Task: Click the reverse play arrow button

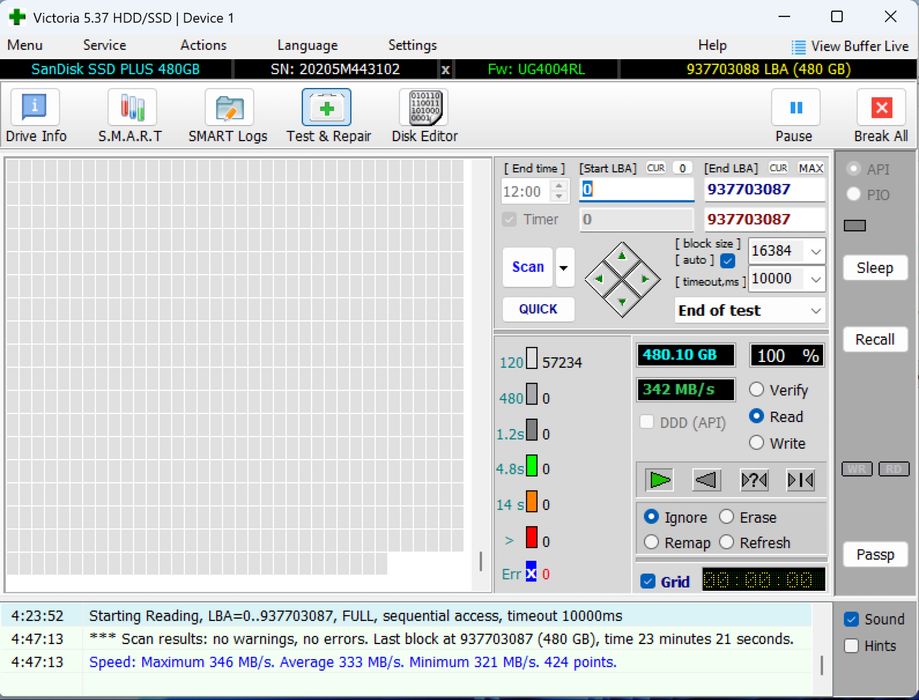Action: click(706, 480)
